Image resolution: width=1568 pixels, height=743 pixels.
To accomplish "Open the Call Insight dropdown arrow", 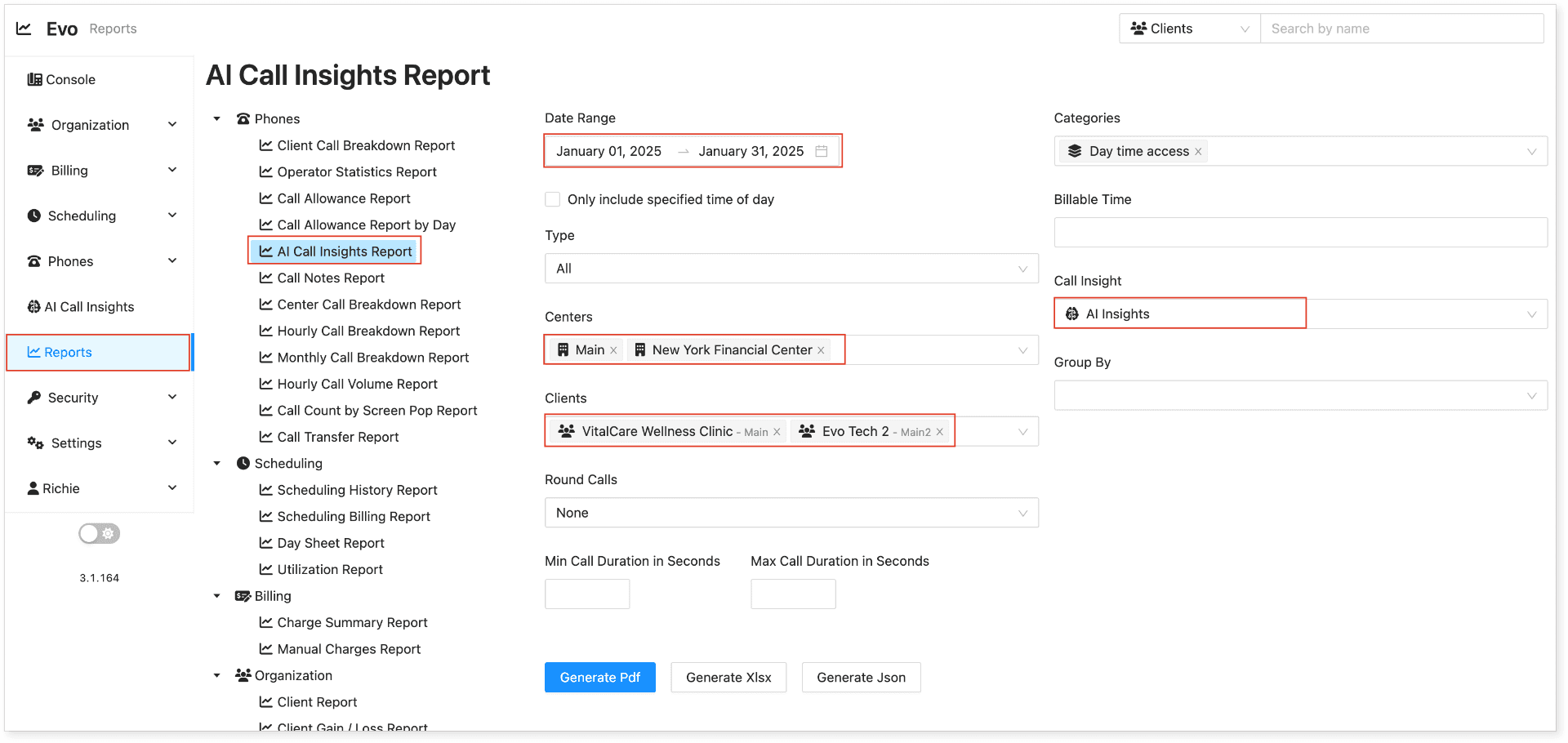I will click(1531, 314).
